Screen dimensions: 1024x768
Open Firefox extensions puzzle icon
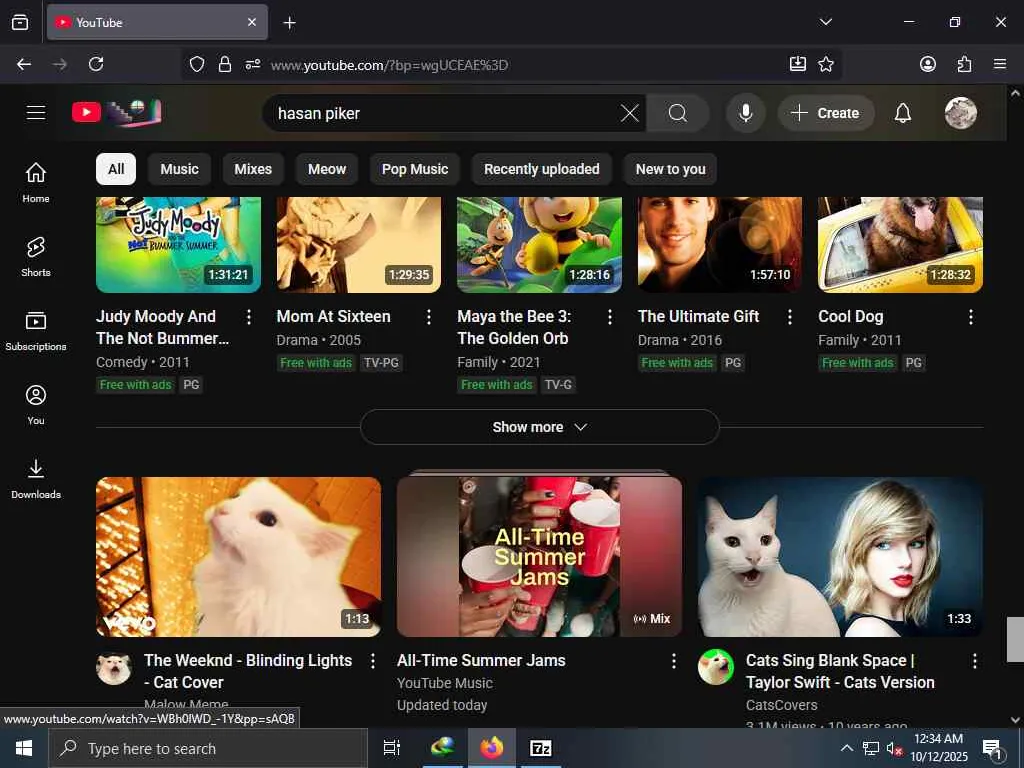tap(964, 64)
